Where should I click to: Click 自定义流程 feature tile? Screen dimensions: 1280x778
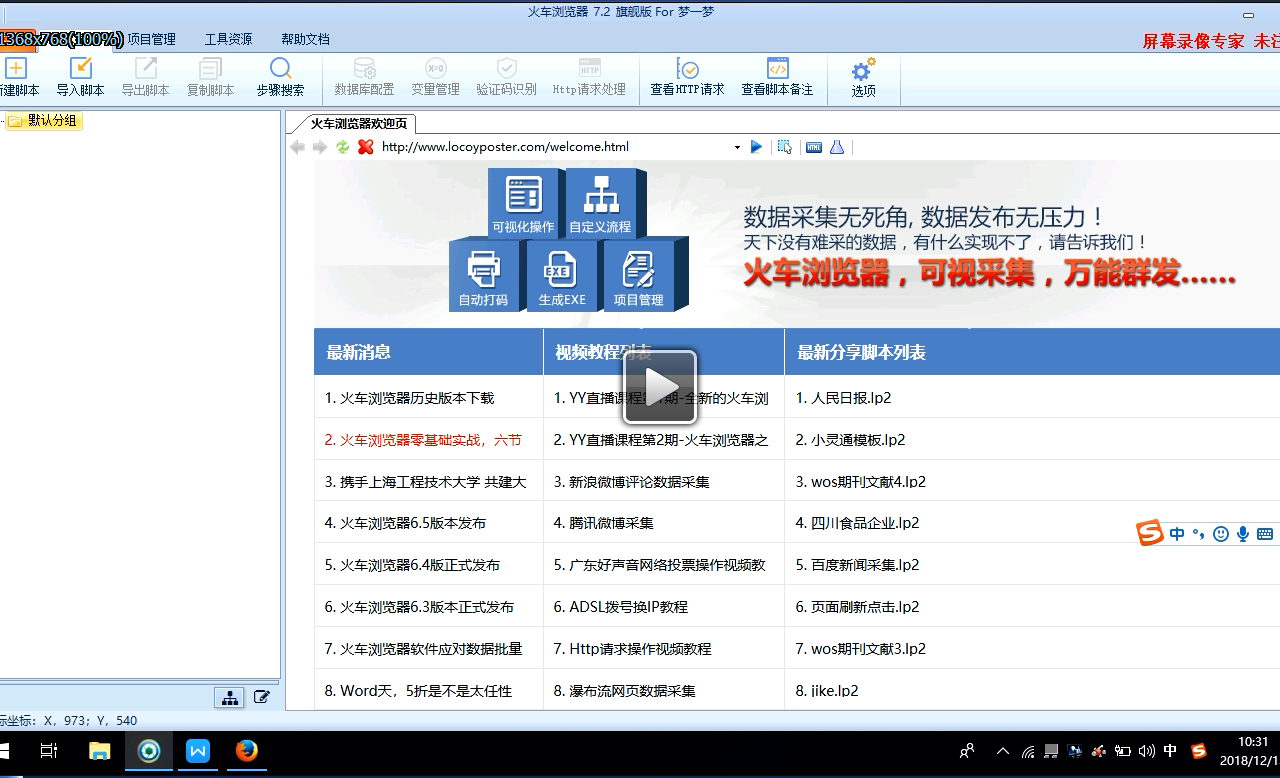(x=600, y=203)
